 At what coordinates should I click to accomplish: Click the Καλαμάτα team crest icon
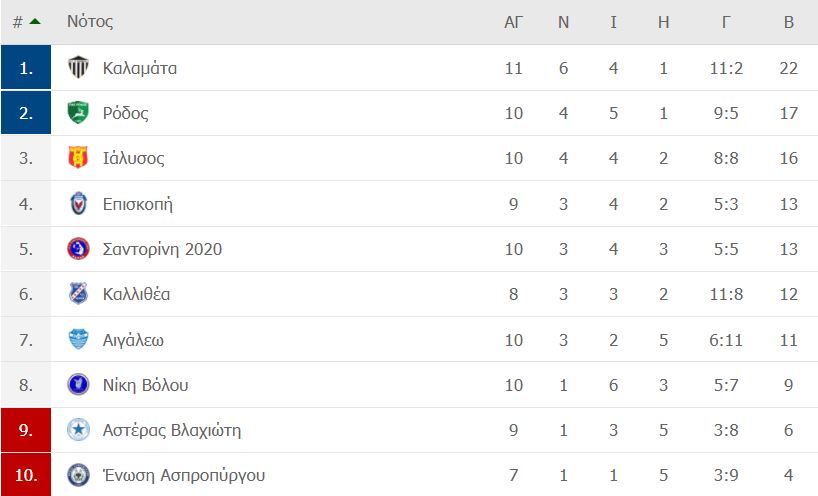(78, 68)
